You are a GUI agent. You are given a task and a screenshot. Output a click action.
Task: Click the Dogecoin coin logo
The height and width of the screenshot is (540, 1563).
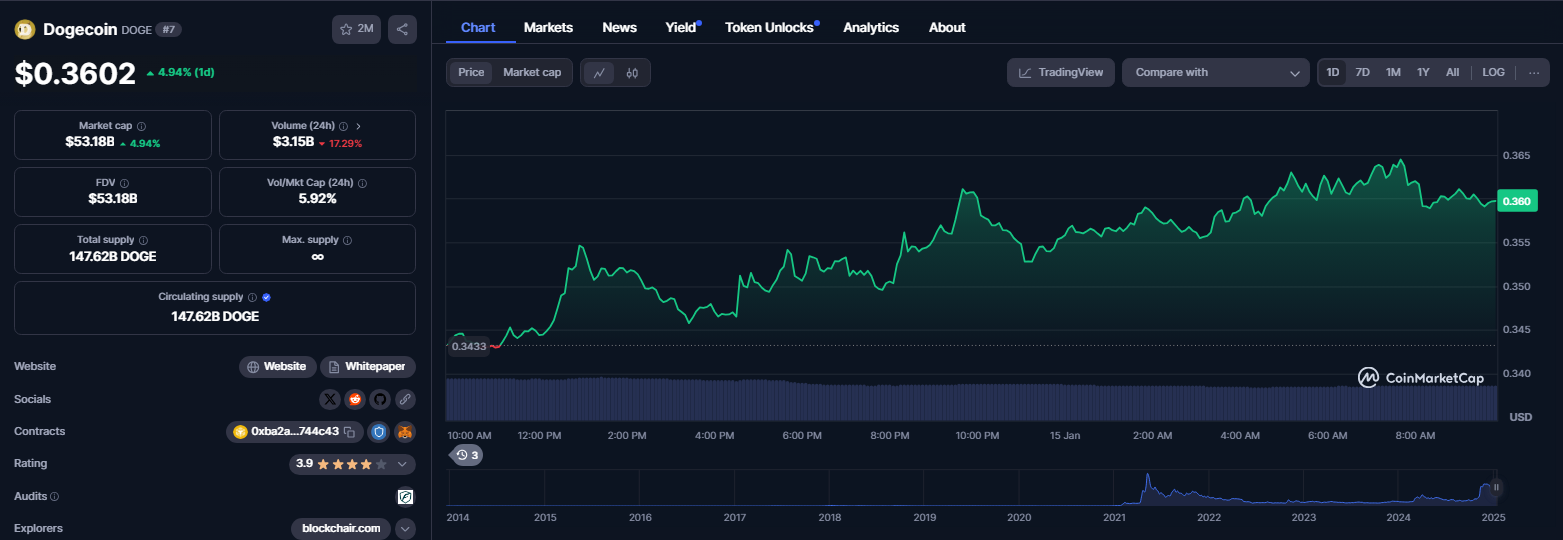coord(24,30)
